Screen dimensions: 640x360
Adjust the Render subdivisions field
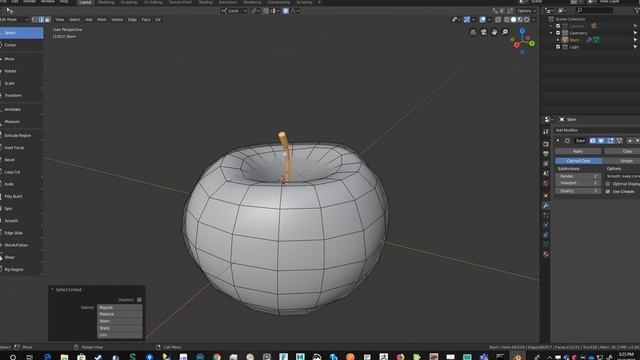point(578,176)
